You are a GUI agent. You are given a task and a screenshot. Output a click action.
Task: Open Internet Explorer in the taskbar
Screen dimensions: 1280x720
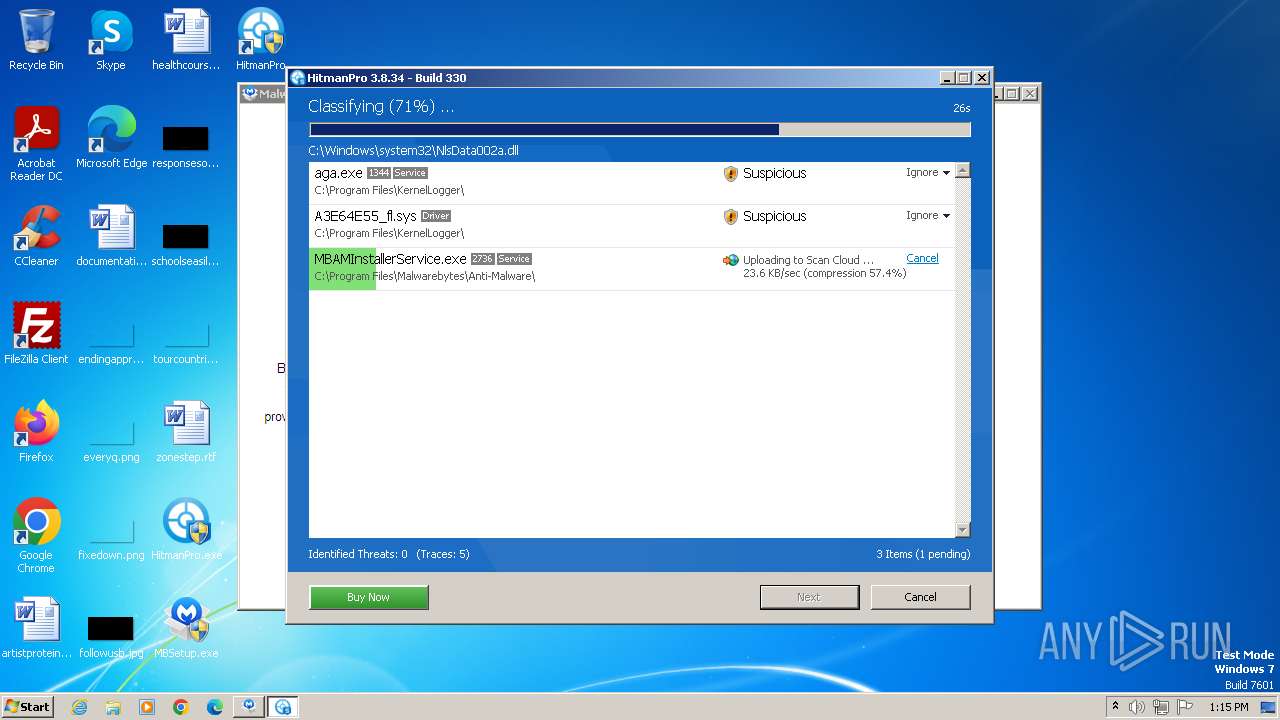pos(79,707)
